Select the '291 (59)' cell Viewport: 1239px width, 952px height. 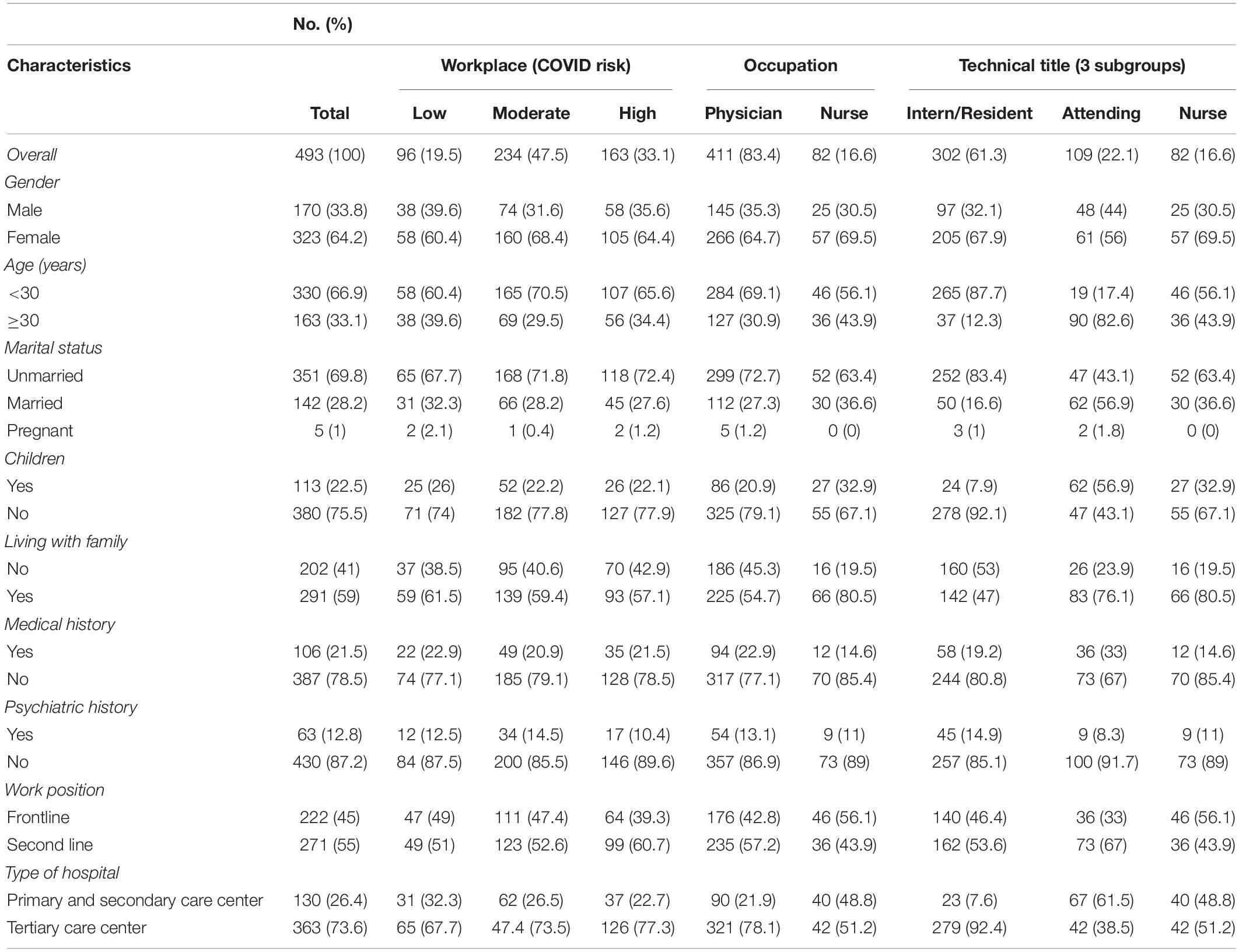click(x=330, y=596)
